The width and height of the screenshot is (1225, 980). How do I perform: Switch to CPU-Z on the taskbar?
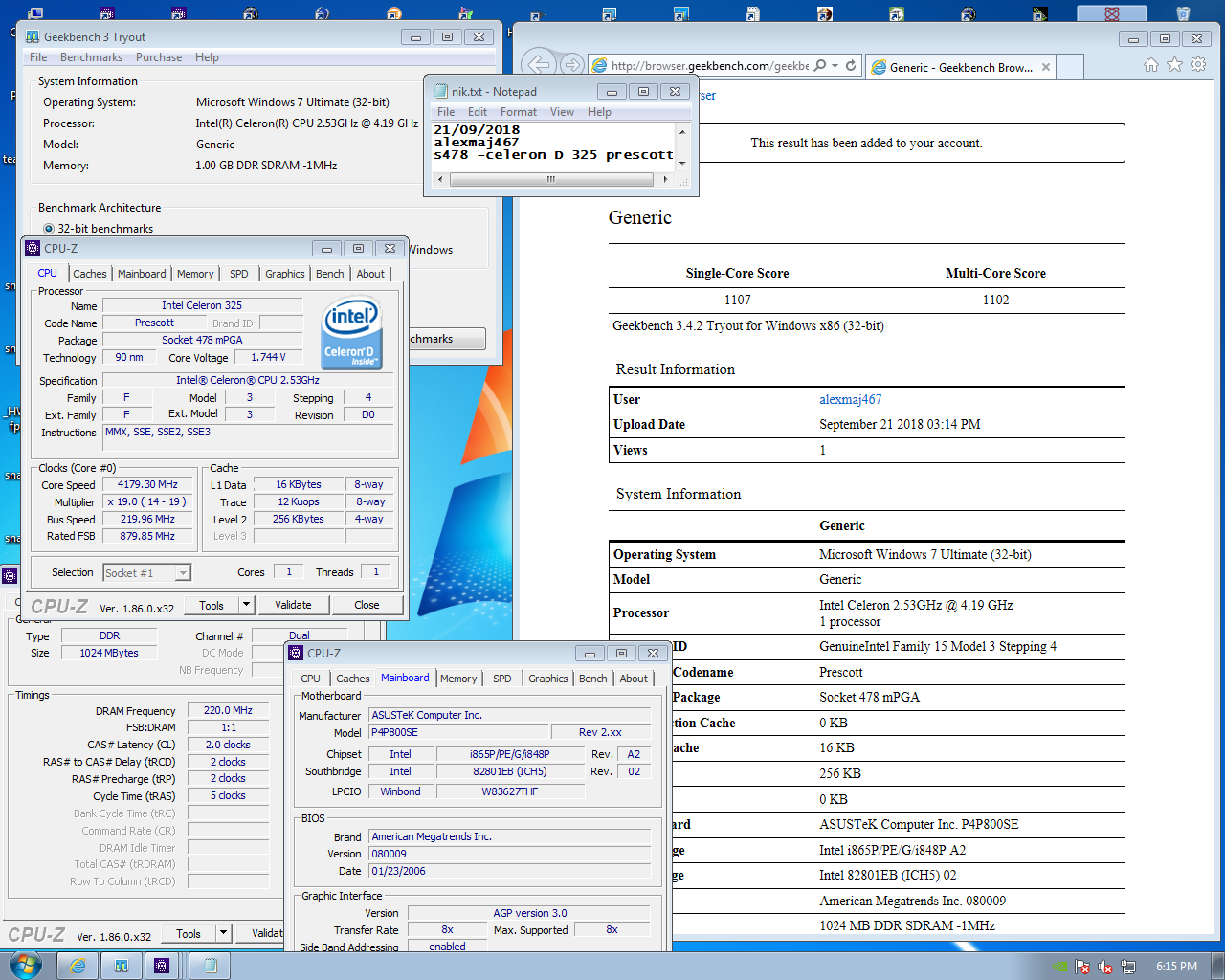coord(163,966)
